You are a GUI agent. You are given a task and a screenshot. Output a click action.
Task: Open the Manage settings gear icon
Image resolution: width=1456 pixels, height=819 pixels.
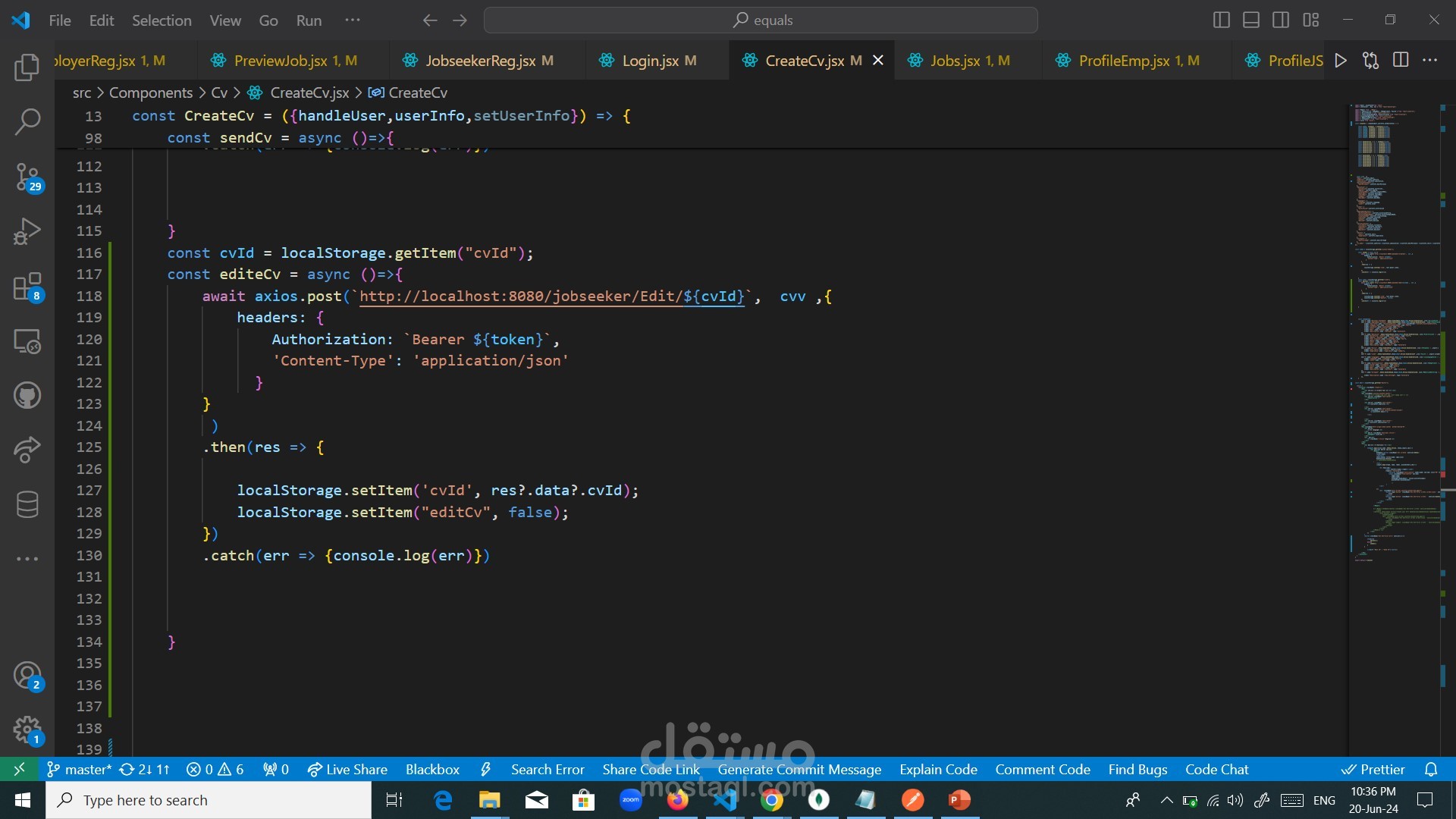coord(27,730)
